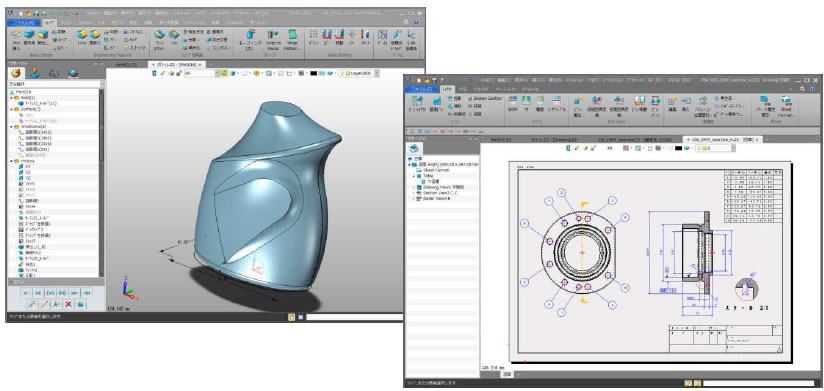Collapse the Wireframe tree node
Image resolution: width=824 pixels, height=391 pixels.
12,127
